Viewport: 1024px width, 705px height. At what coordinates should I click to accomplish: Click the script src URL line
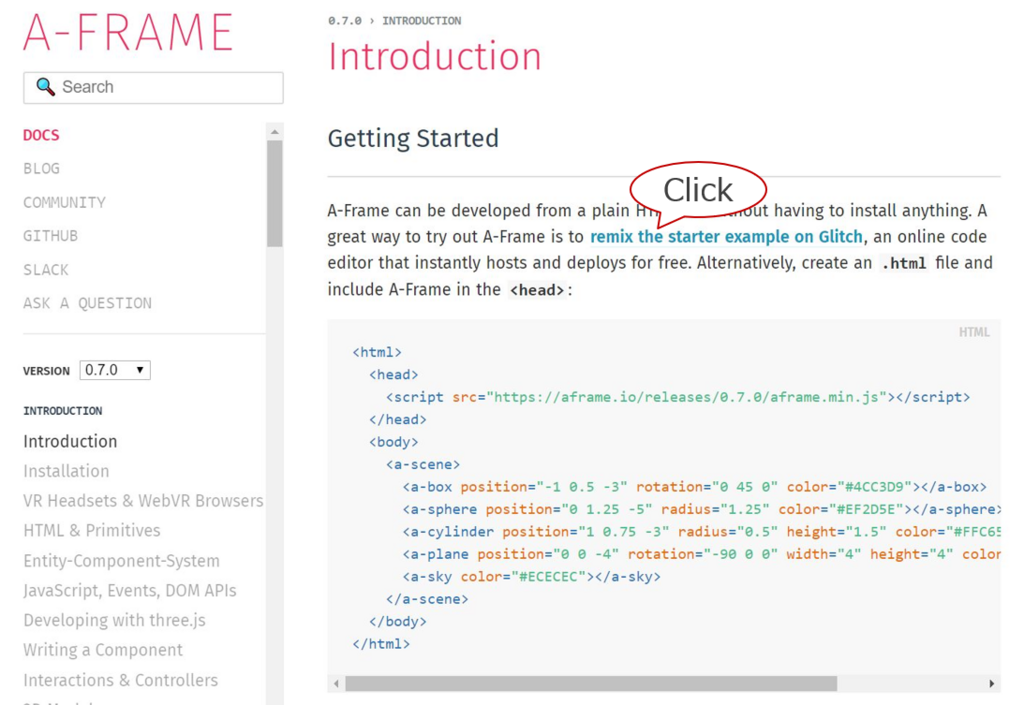pos(677,397)
